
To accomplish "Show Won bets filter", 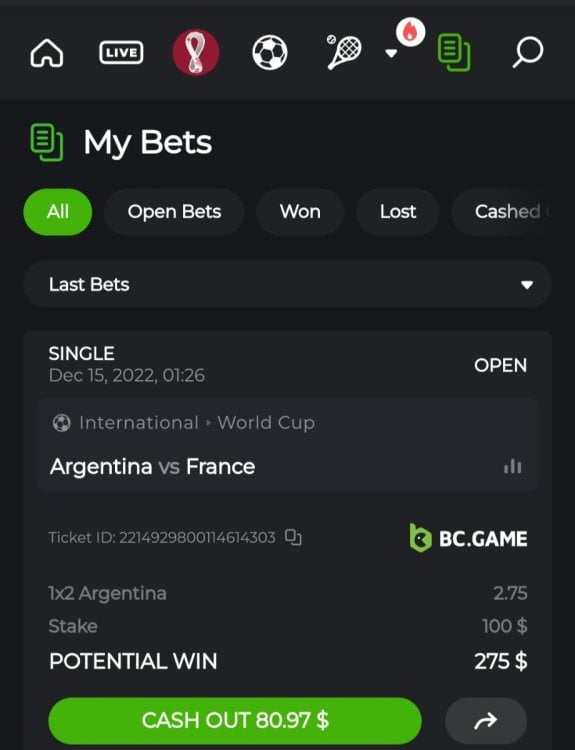I will [x=300, y=212].
